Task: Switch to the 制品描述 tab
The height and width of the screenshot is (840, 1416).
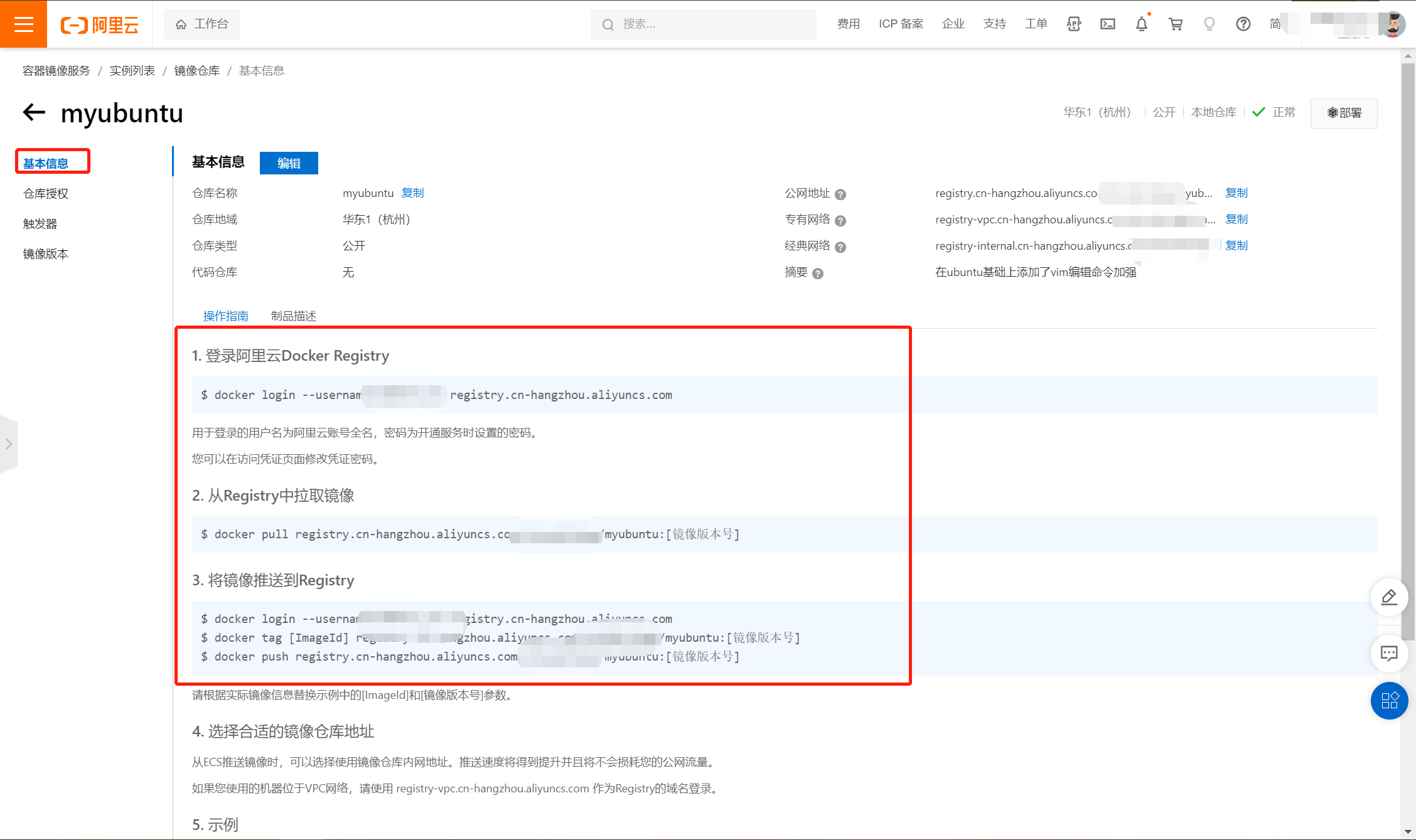Action: pos(294,316)
